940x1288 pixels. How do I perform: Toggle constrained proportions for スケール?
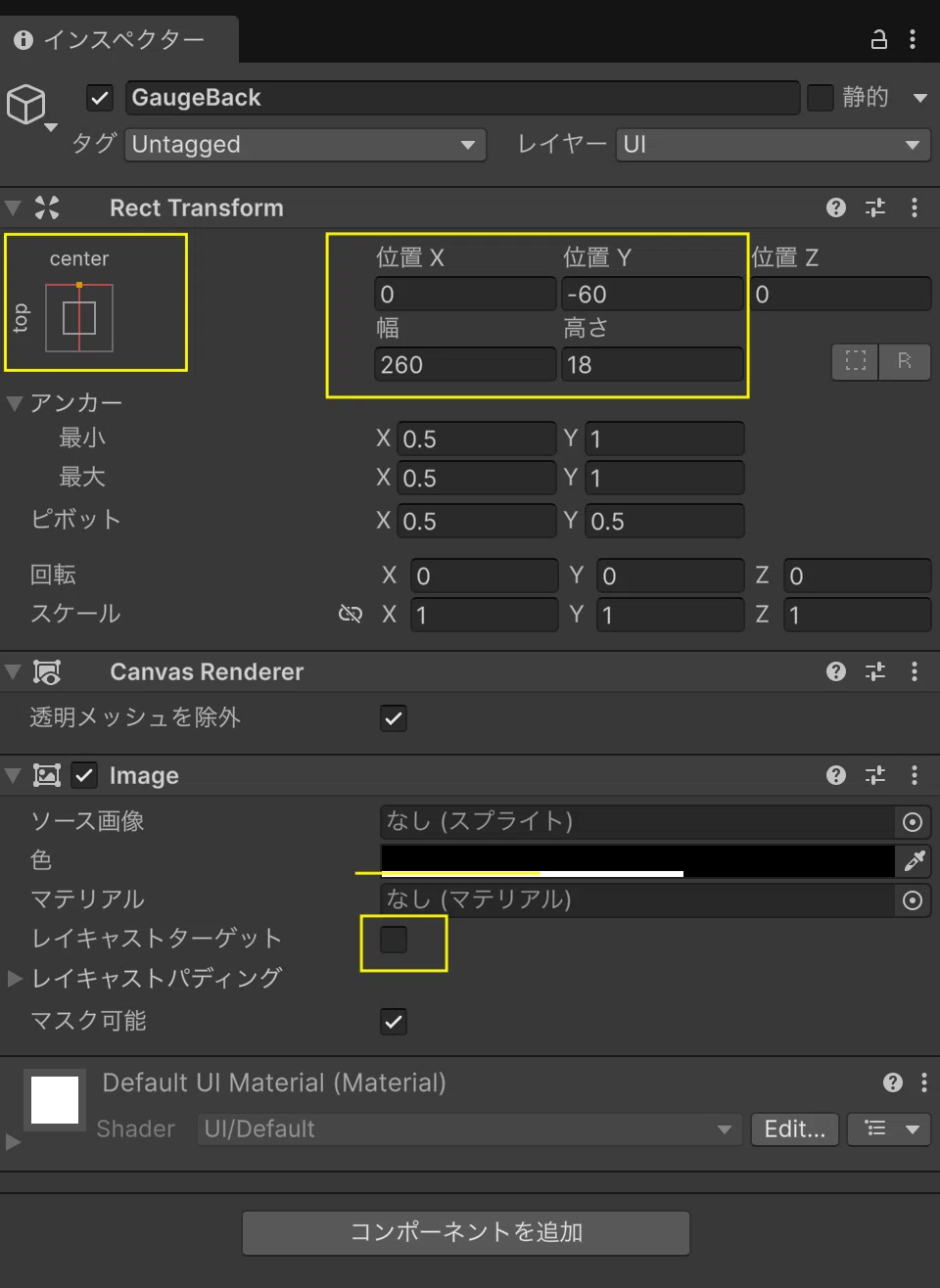[x=351, y=615]
